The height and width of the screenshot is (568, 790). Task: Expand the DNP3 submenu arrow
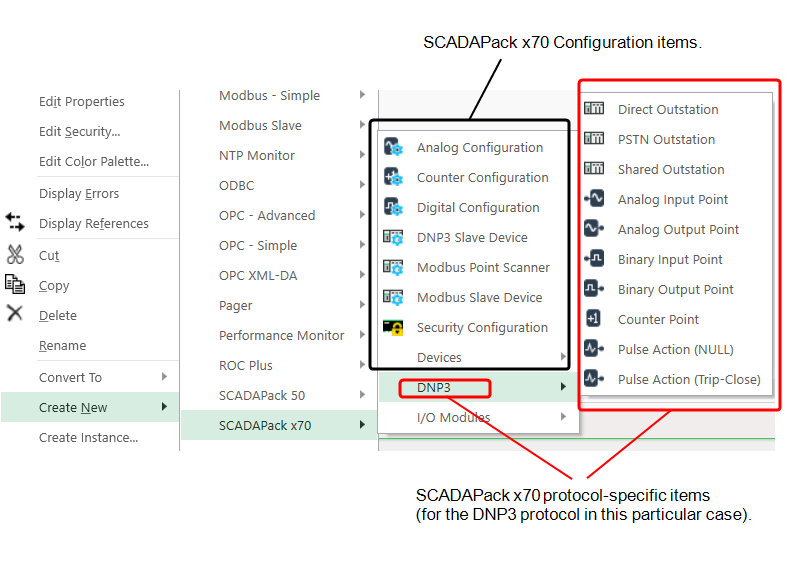[x=563, y=387]
